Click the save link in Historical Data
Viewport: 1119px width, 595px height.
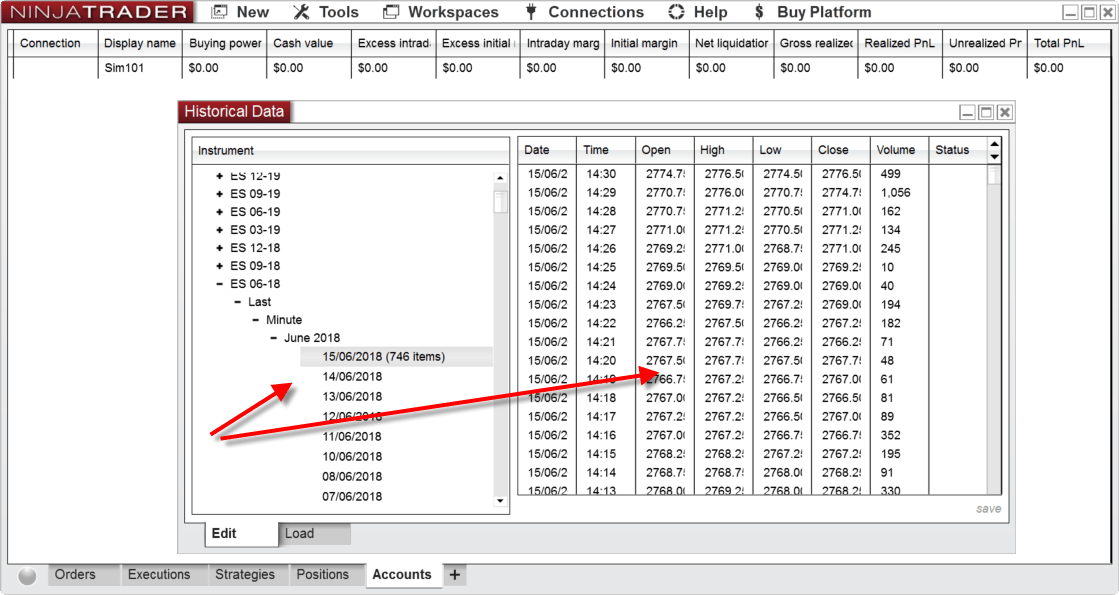coord(988,509)
